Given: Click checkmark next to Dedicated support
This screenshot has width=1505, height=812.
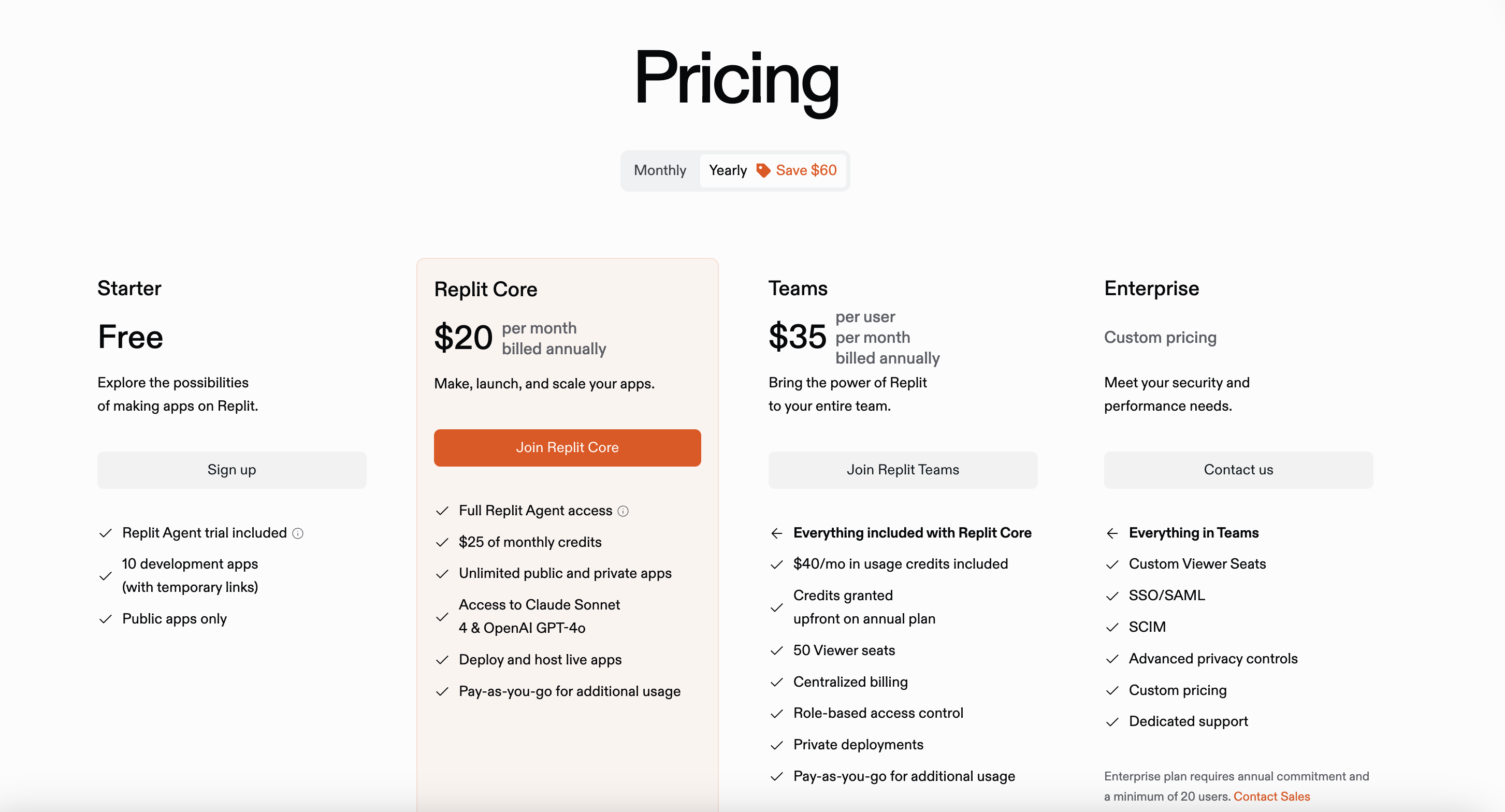Looking at the screenshot, I should (x=1112, y=722).
